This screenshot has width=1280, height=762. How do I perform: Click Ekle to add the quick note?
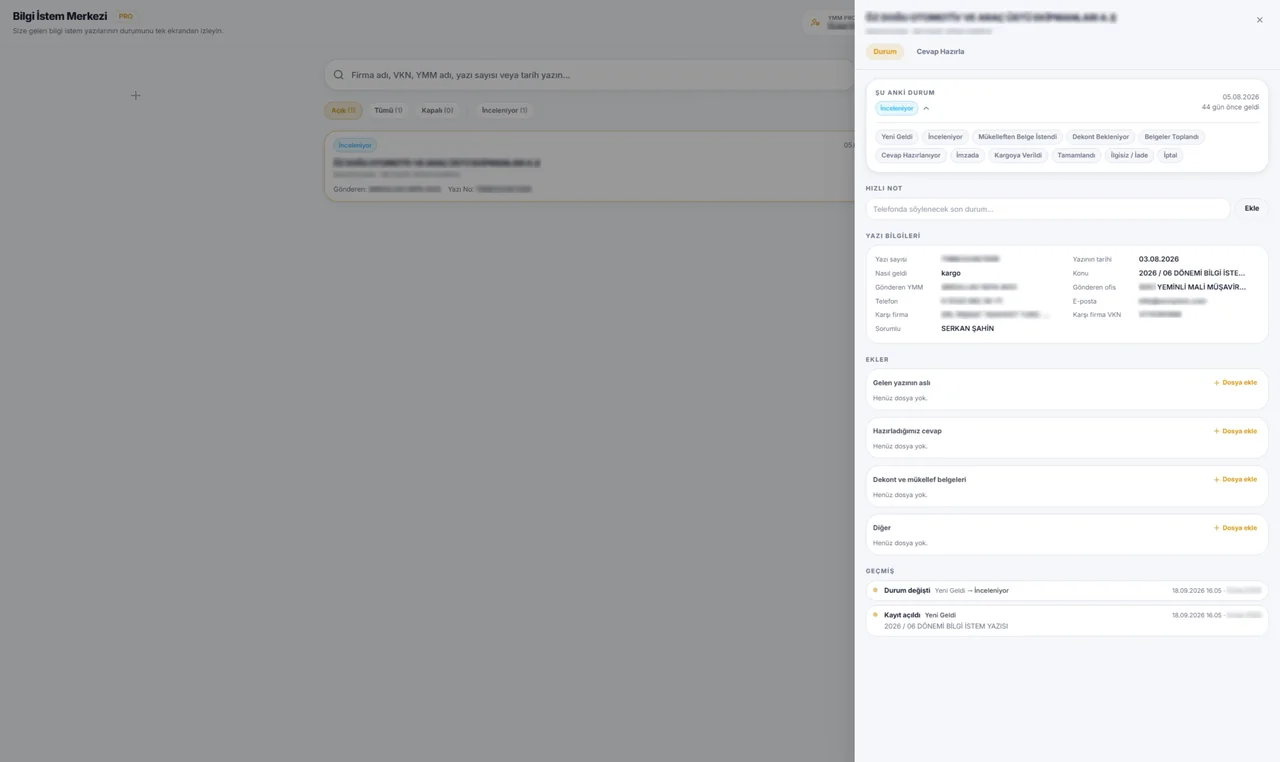click(1251, 209)
